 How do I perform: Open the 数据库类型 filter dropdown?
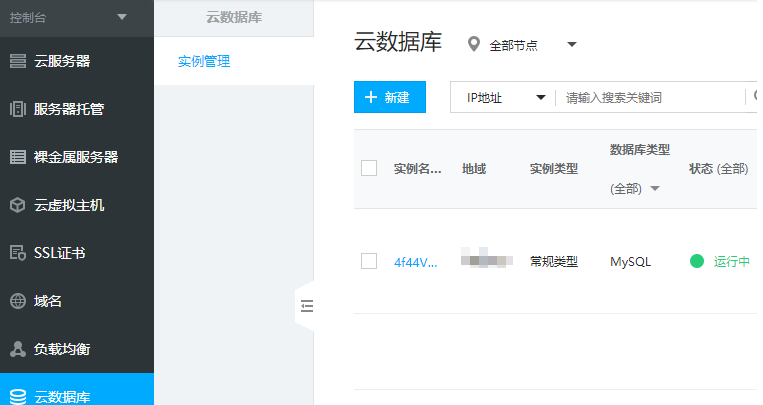(655, 189)
